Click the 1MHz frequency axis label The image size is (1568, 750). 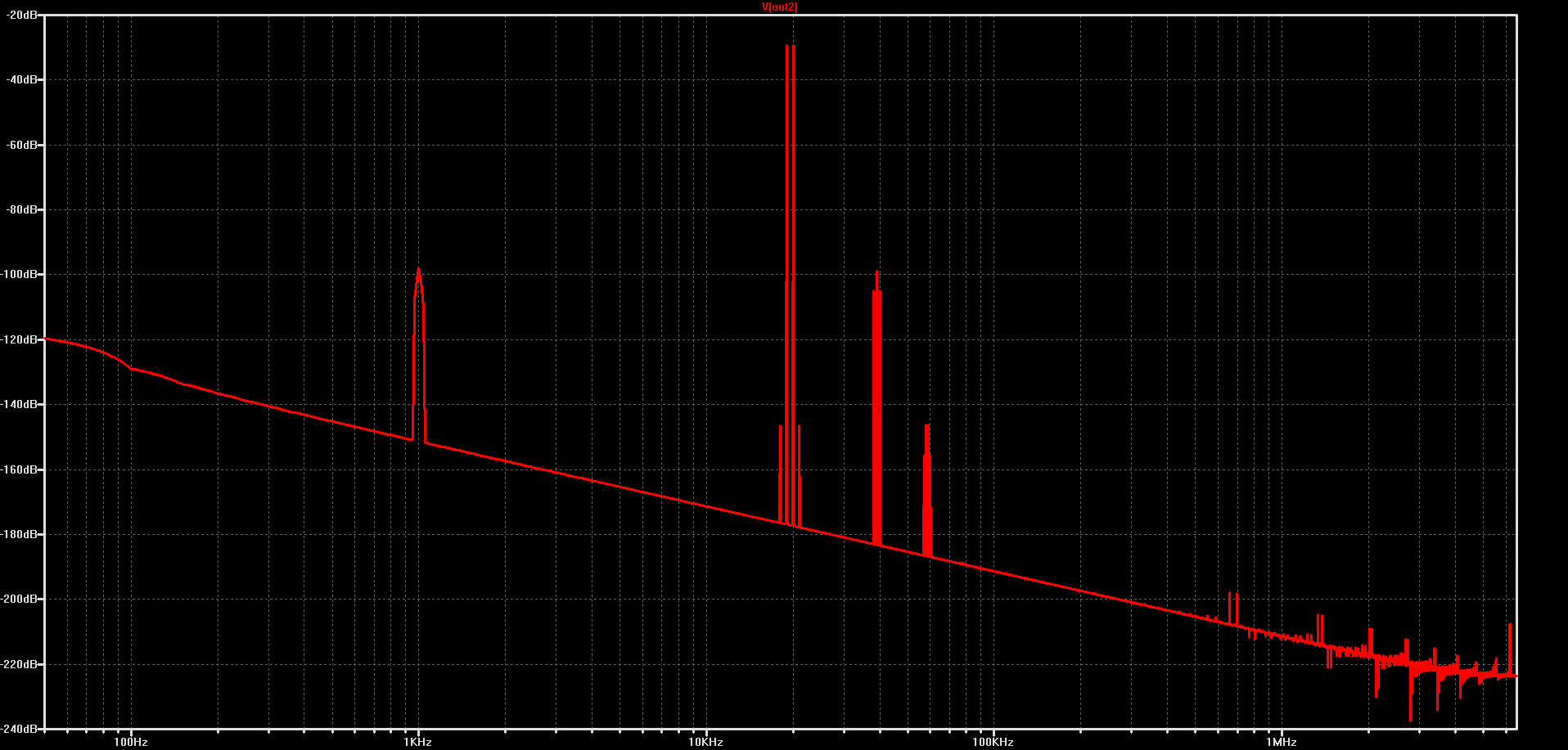tap(1281, 742)
